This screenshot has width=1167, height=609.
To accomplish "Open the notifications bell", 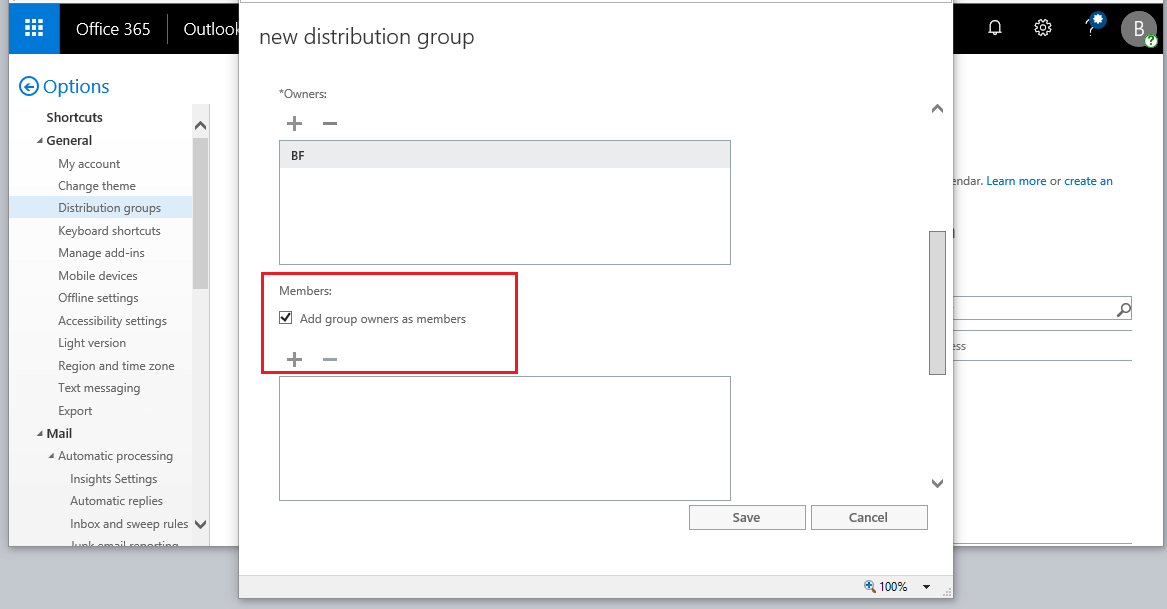I will pyautogui.click(x=994, y=28).
